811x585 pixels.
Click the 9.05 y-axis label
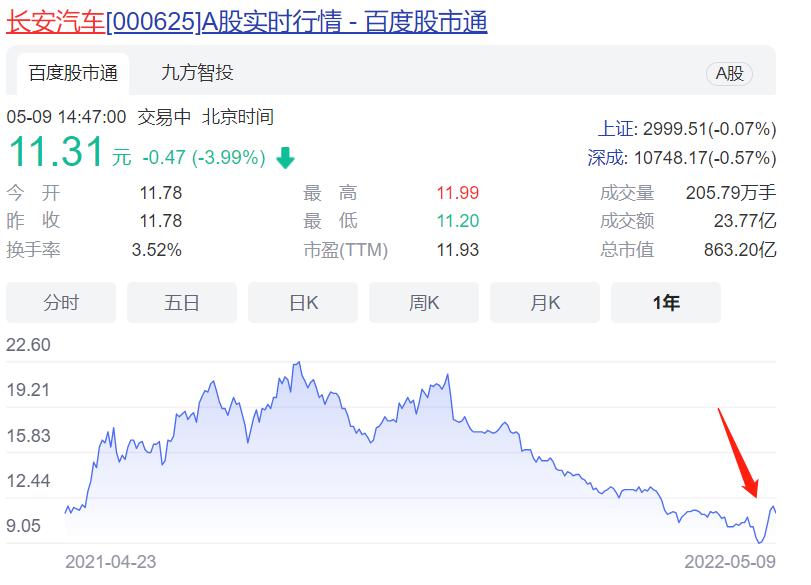click(x=23, y=526)
